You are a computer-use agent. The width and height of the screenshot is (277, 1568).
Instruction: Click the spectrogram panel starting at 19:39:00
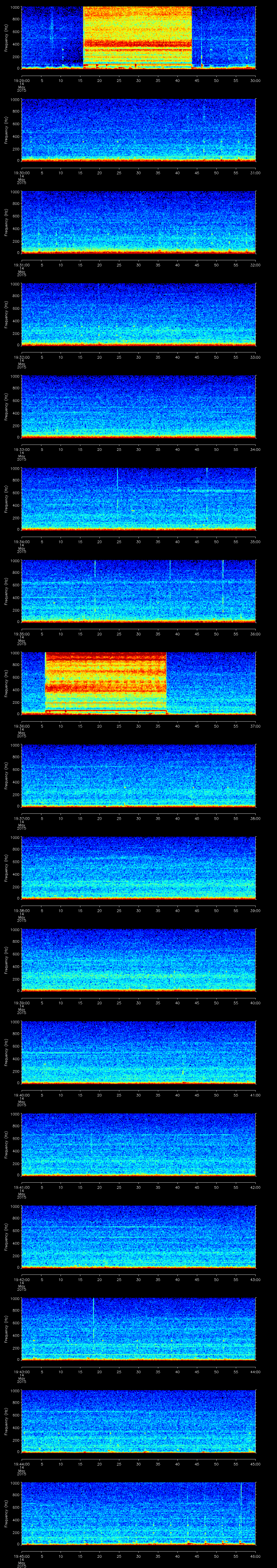[138, 960]
